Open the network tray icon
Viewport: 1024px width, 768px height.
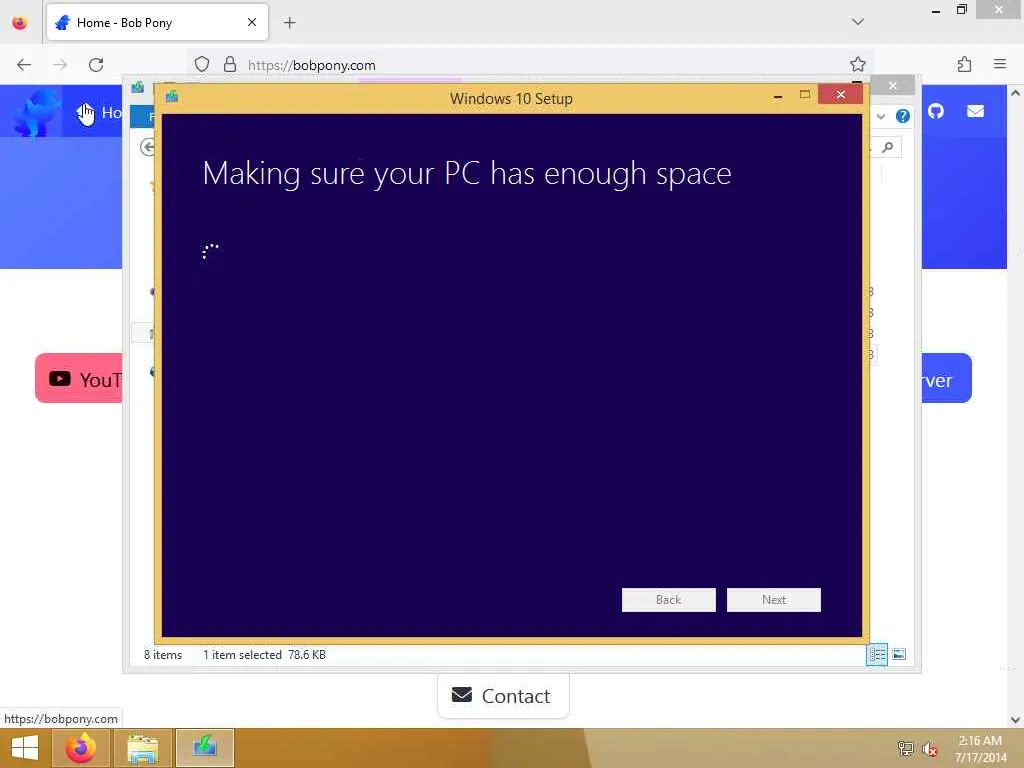click(x=905, y=748)
